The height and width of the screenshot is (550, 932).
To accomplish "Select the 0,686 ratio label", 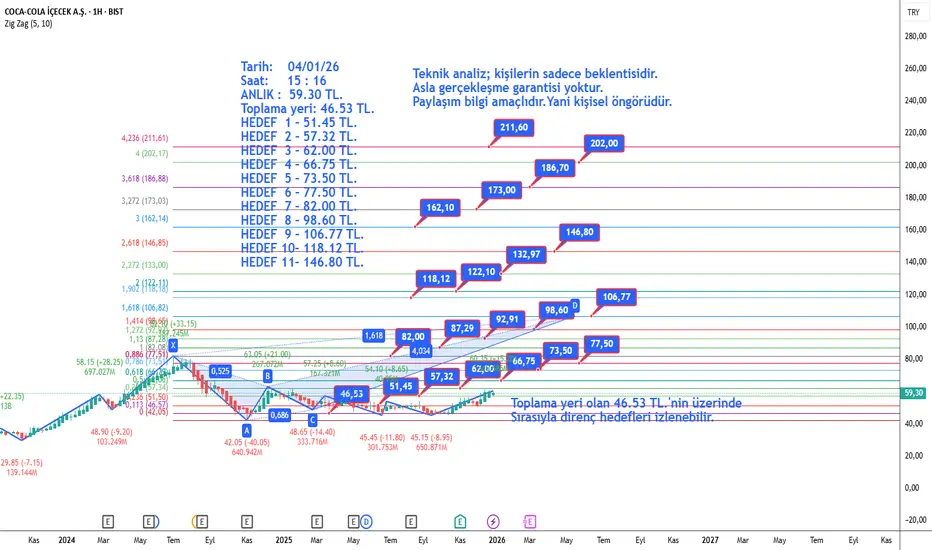I will point(279,415).
